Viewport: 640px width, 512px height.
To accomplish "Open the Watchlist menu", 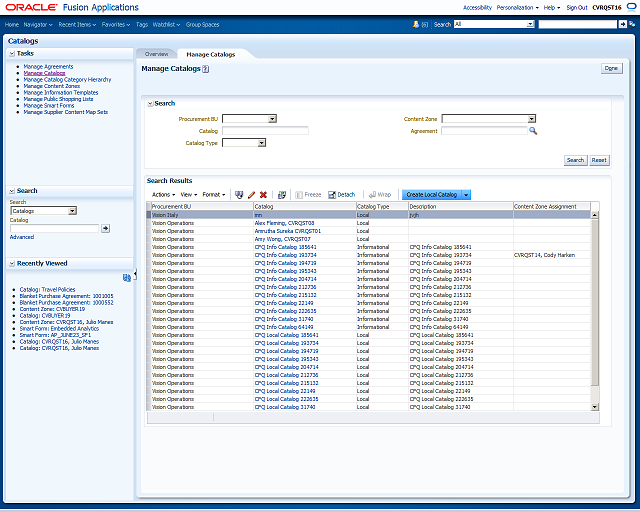I will (x=166, y=25).
